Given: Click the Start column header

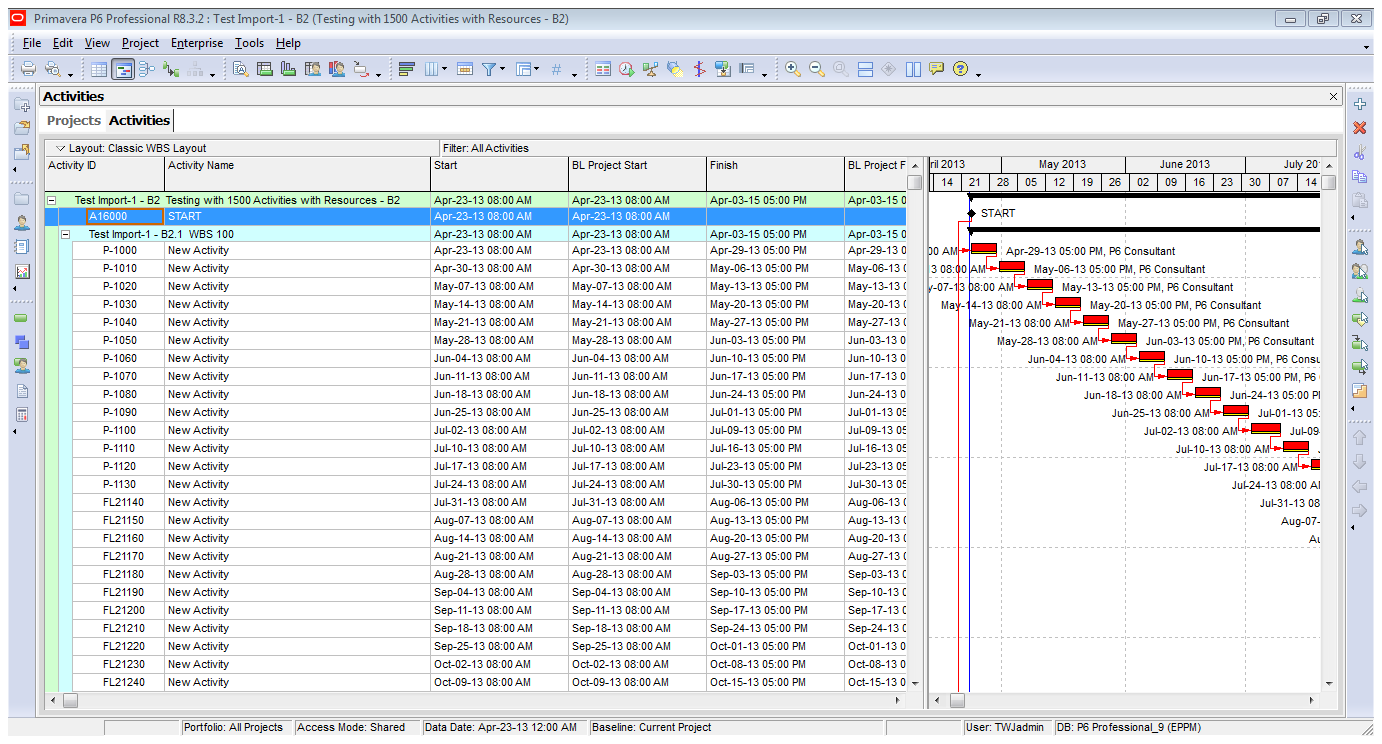Looking at the screenshot, I should tap(499, 173).
